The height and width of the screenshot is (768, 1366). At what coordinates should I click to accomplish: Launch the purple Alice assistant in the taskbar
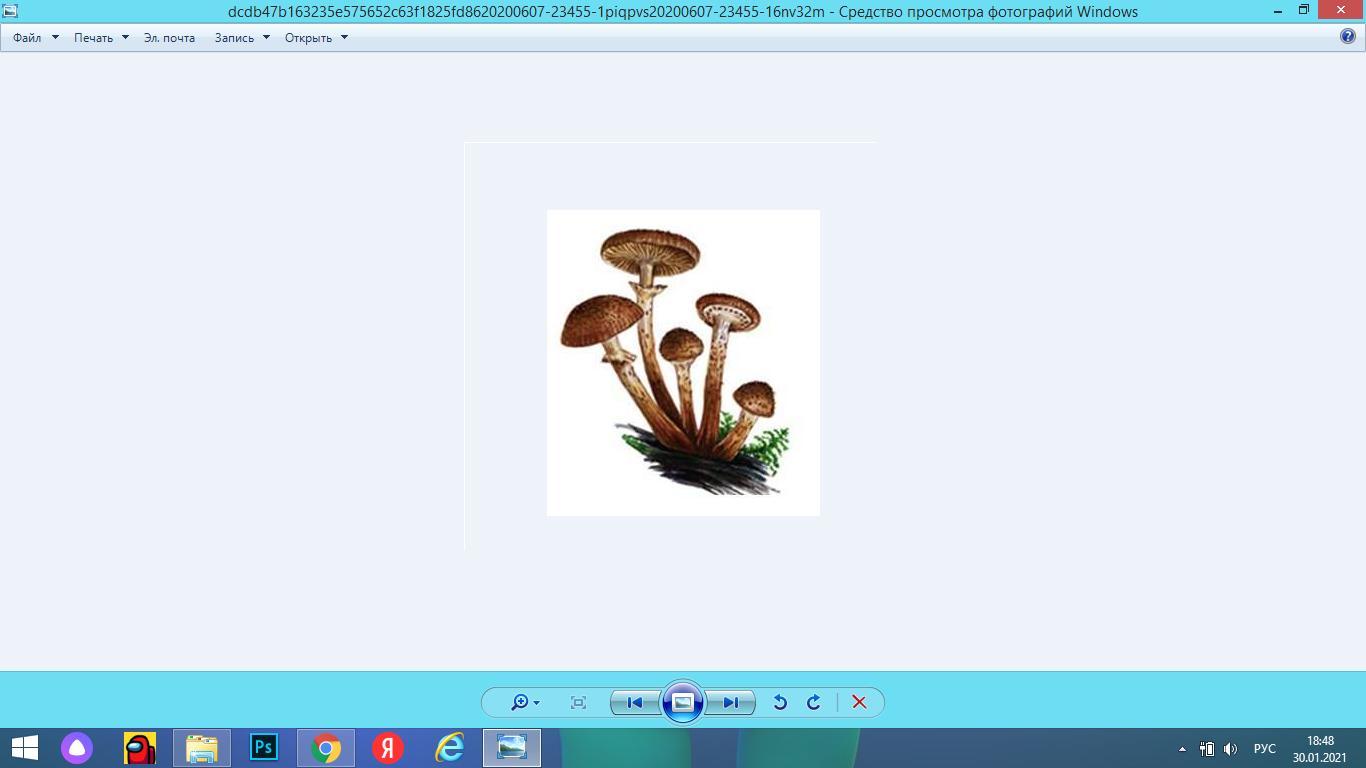(77, 748)
